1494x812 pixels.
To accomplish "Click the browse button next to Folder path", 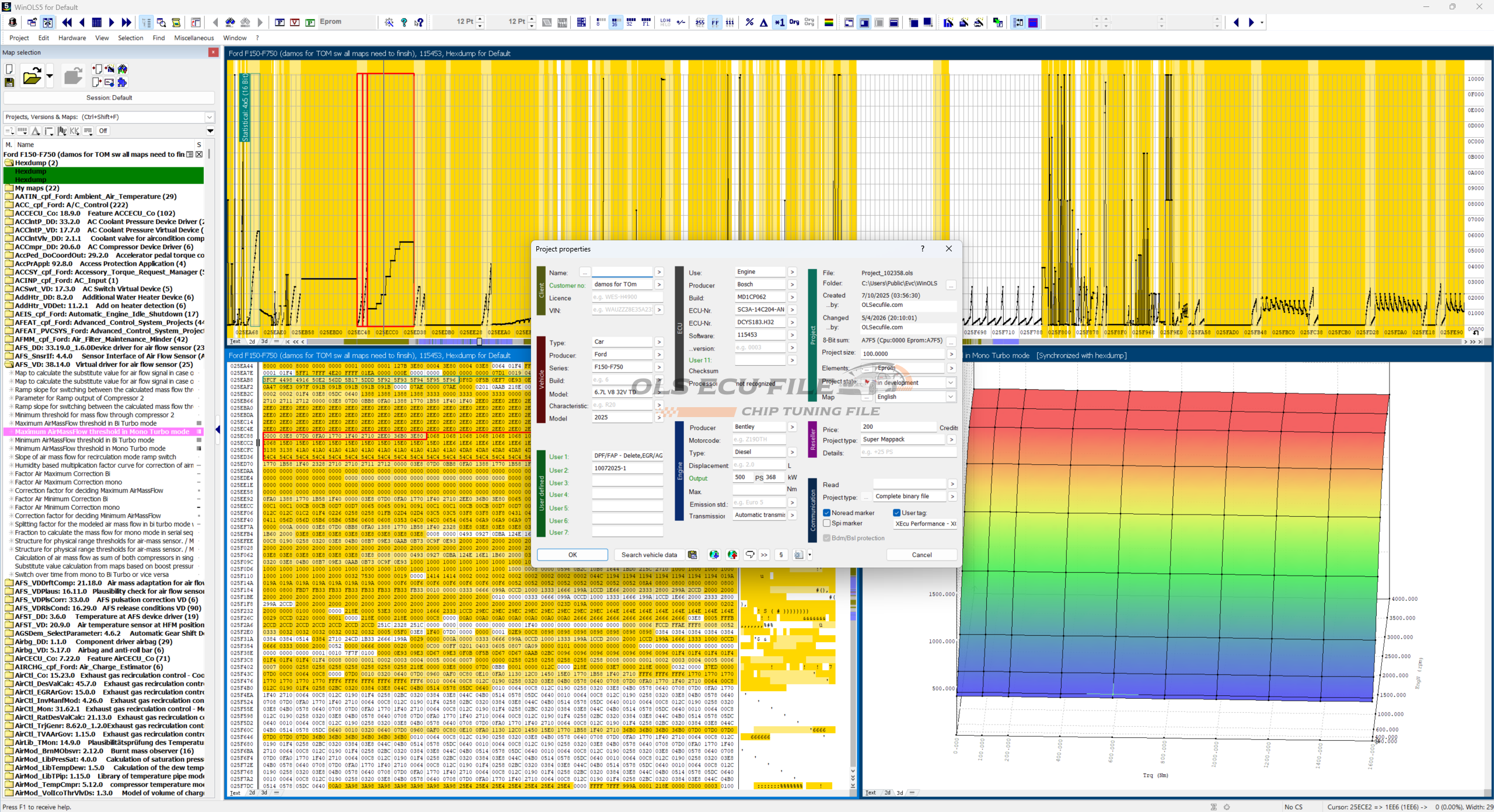I will click(x=951, y=285).
